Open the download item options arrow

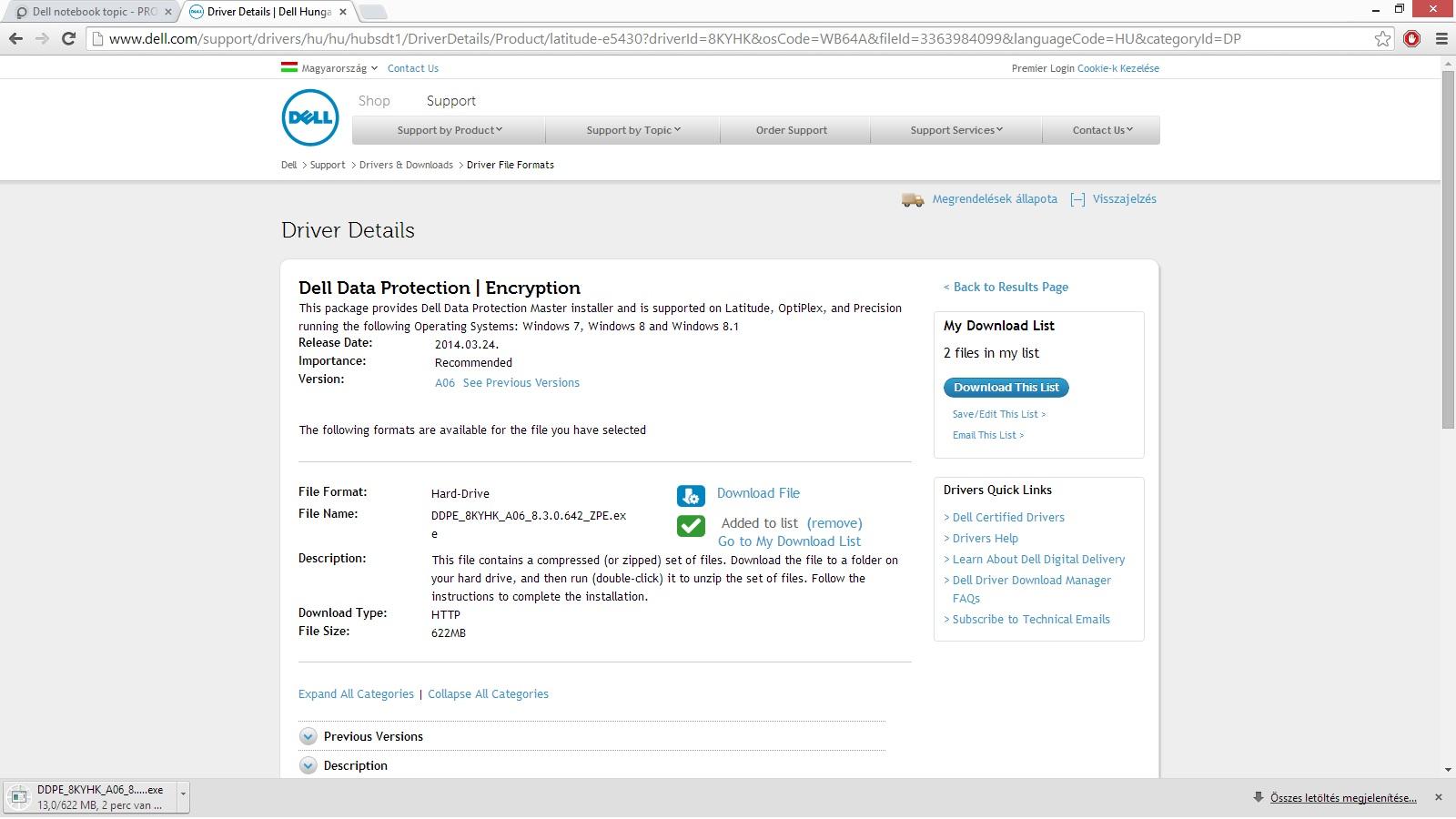click(x=183, y=796)
